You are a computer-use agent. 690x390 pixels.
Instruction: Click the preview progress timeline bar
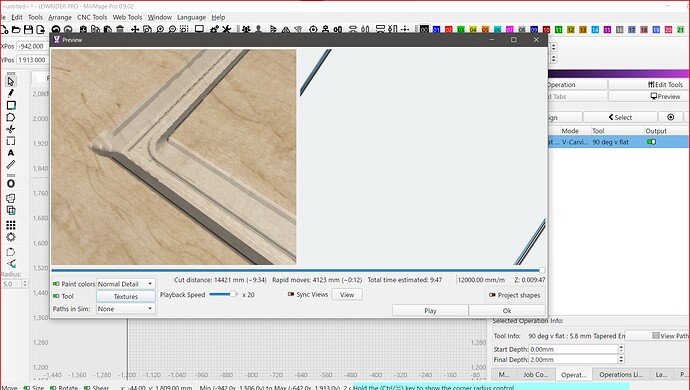point(298,270)
